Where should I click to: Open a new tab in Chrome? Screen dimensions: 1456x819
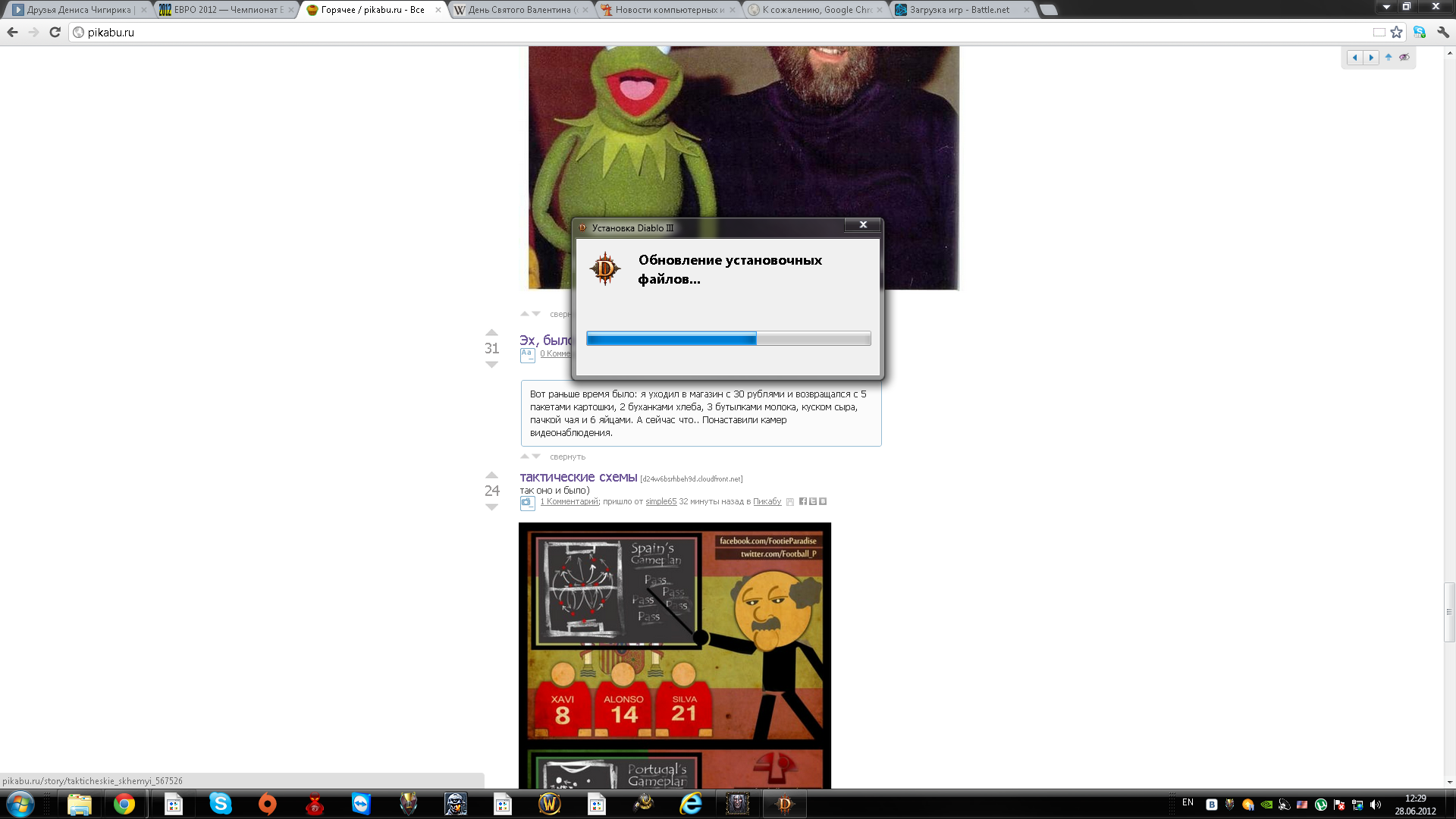[x=1048, y=10]
